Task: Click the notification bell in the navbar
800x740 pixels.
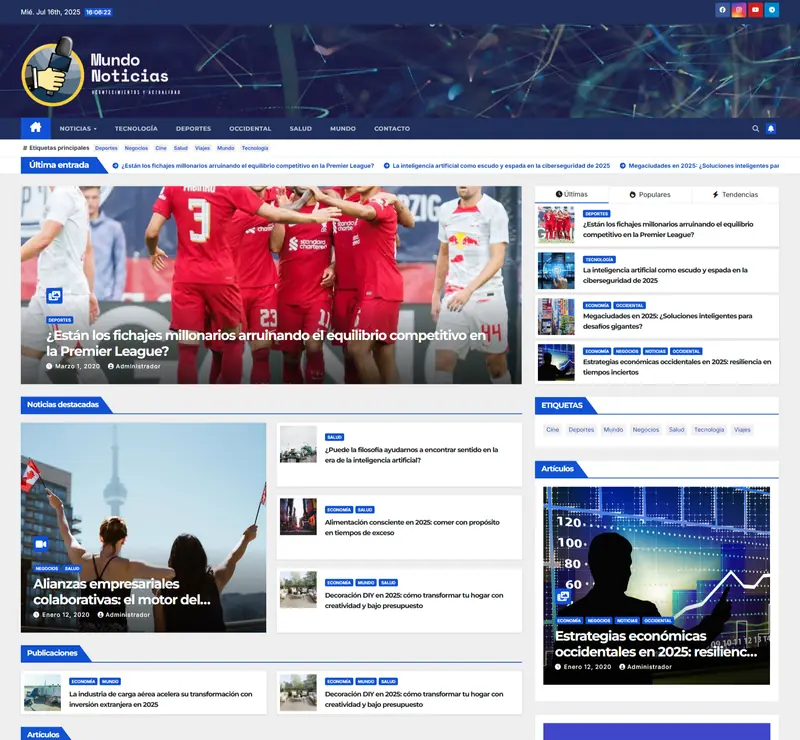Action: coord(770,128)
